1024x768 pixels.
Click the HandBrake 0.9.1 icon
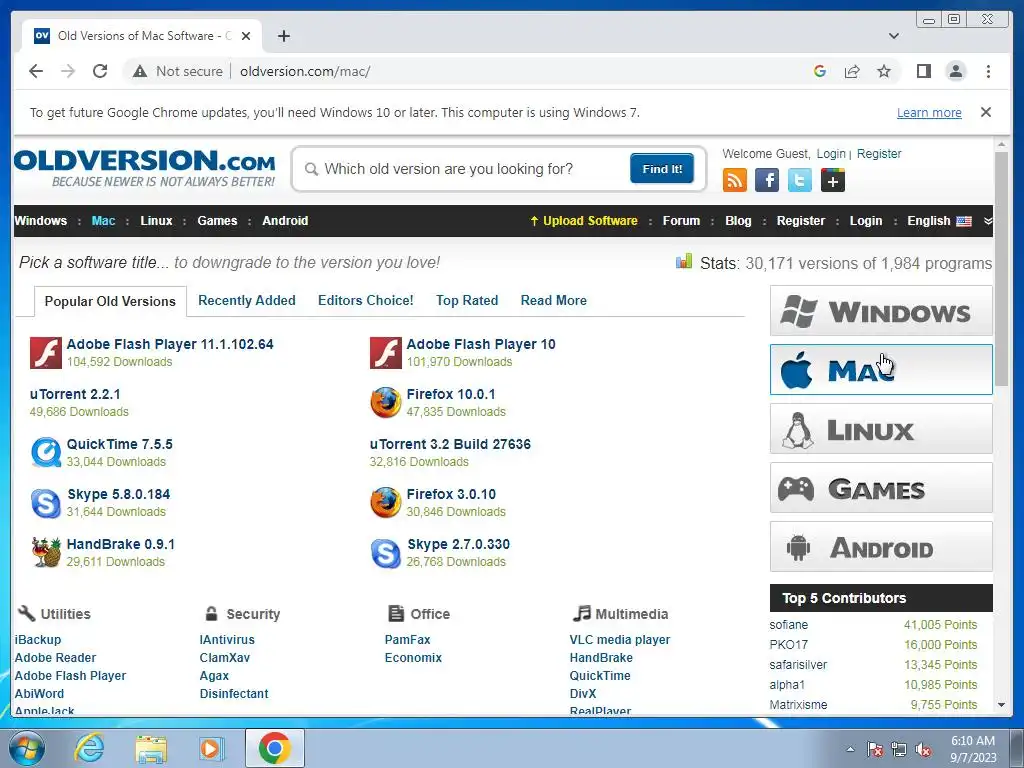click(46, 552)
